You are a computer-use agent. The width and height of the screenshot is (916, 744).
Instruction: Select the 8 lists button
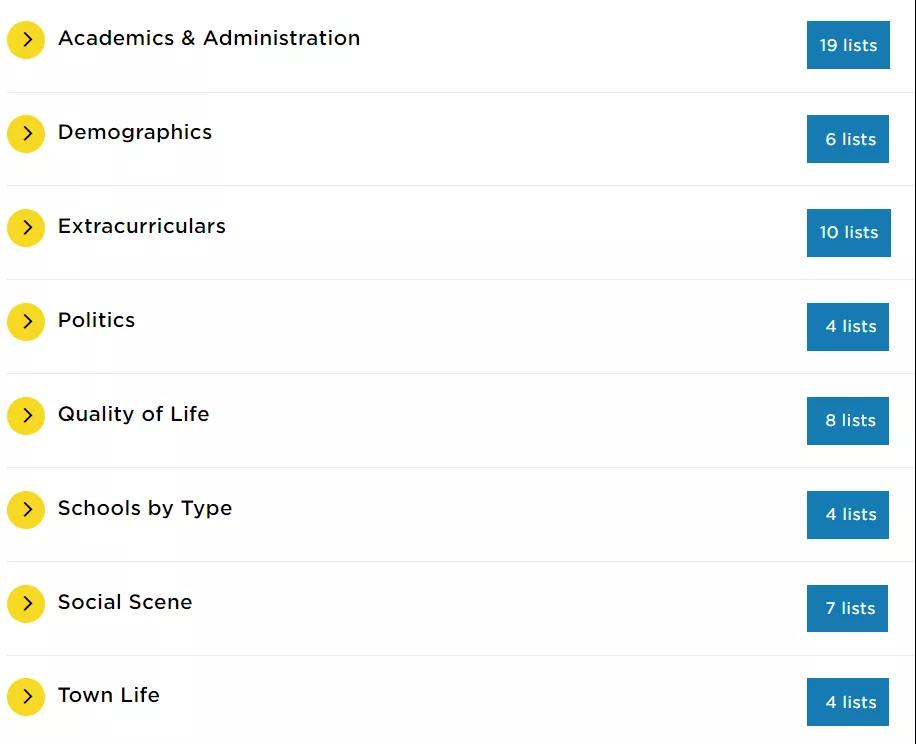tap(848, 420)
